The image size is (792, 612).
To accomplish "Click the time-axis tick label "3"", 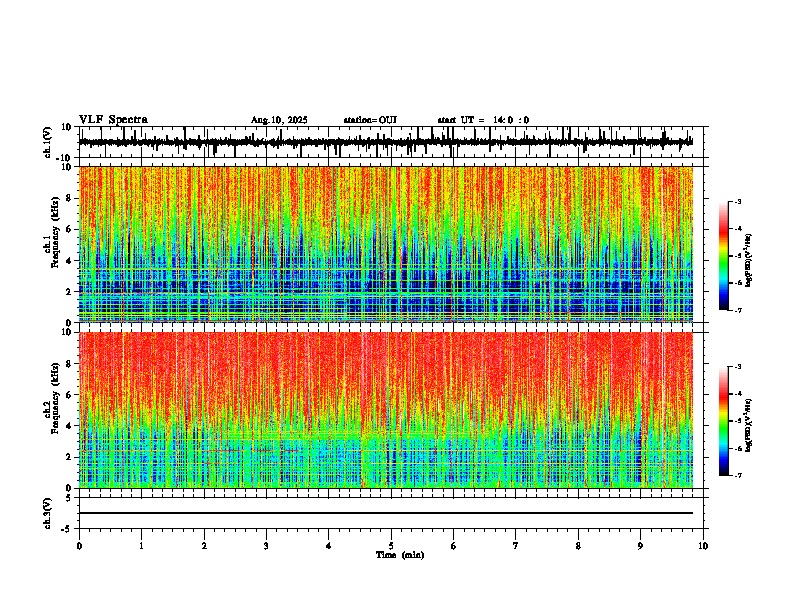I will point(266,546).
